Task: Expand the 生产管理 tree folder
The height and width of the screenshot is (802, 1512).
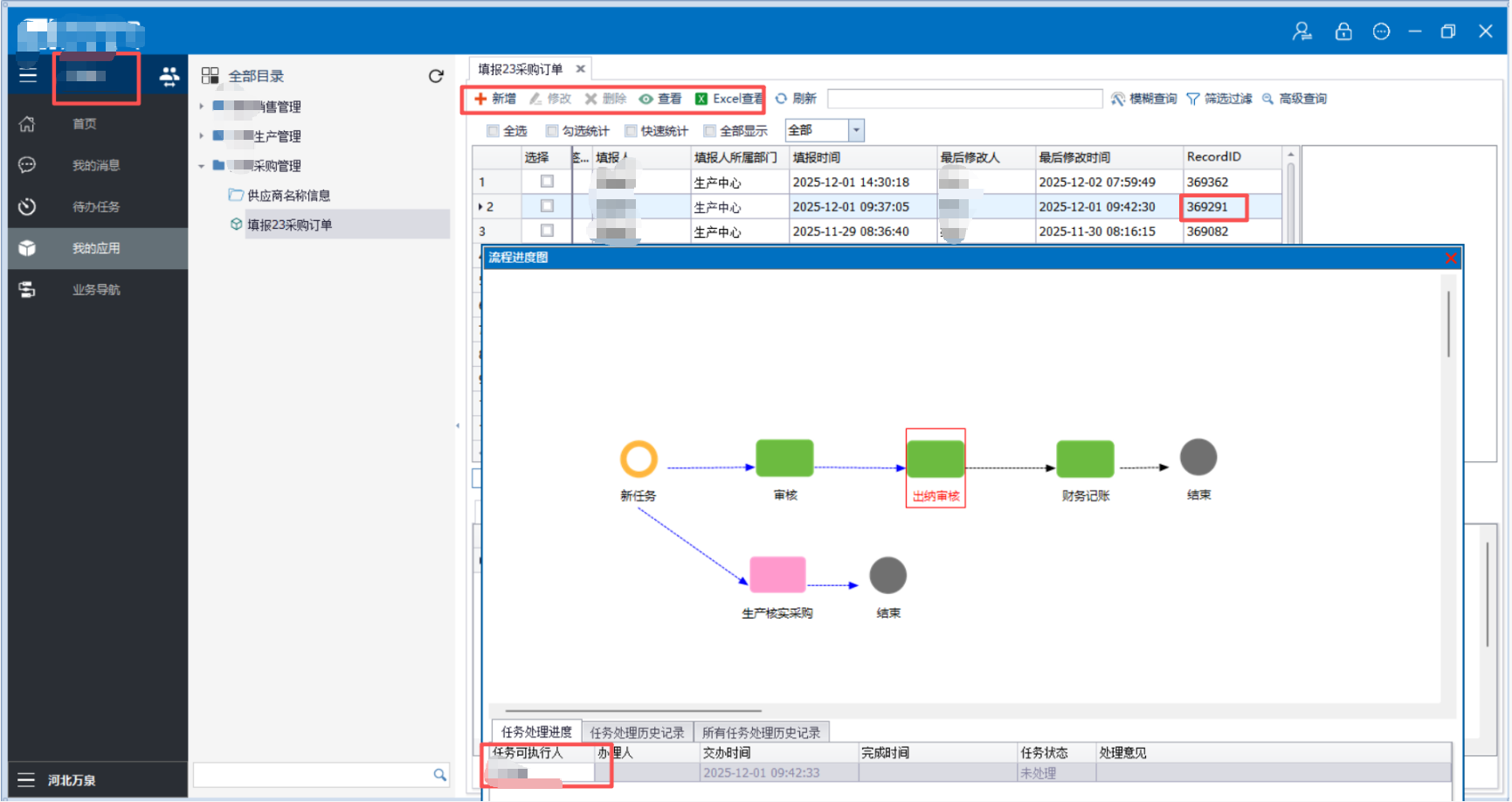Action: pyautogui.click(x=202, y=136)
